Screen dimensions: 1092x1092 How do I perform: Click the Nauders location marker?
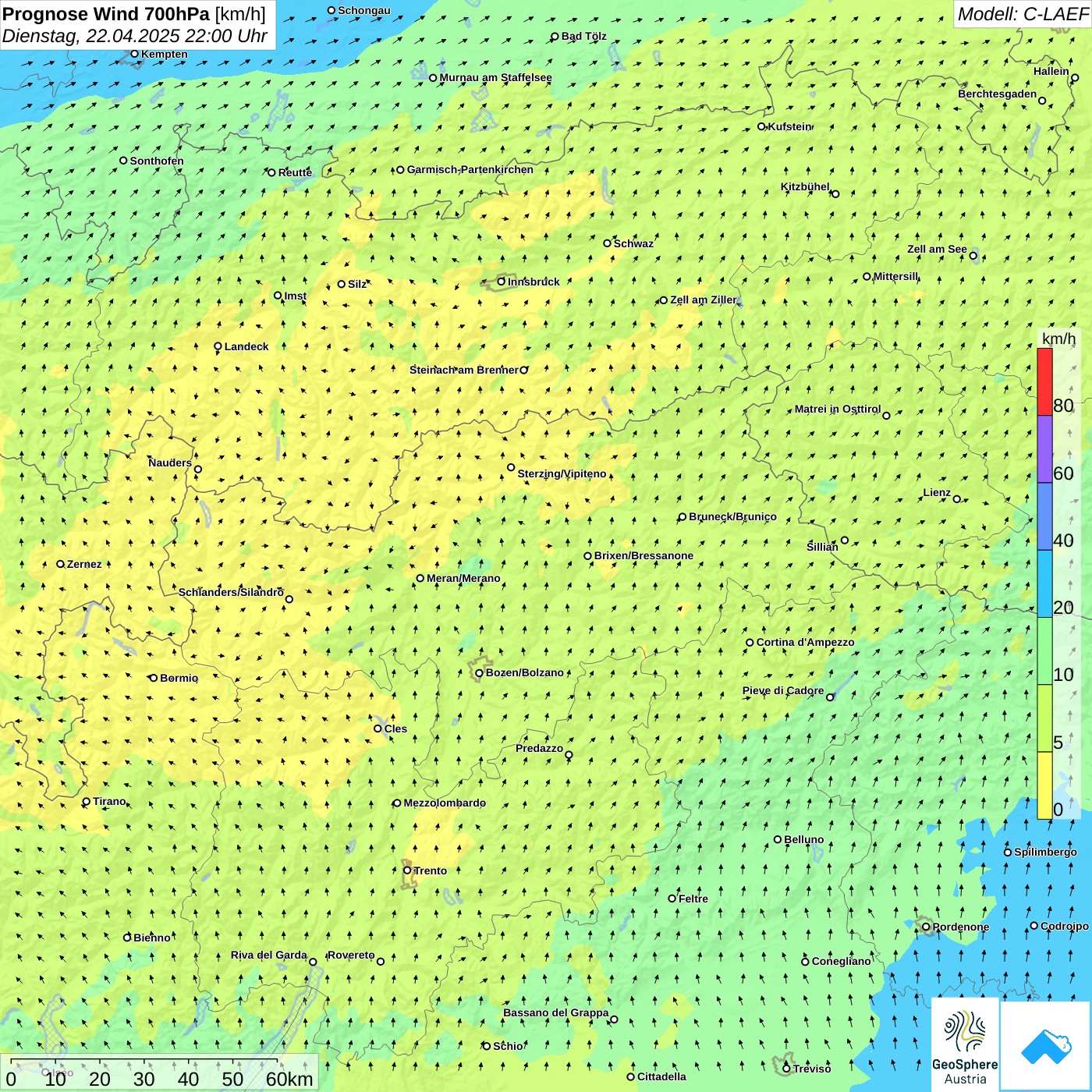tap(198, 469)
